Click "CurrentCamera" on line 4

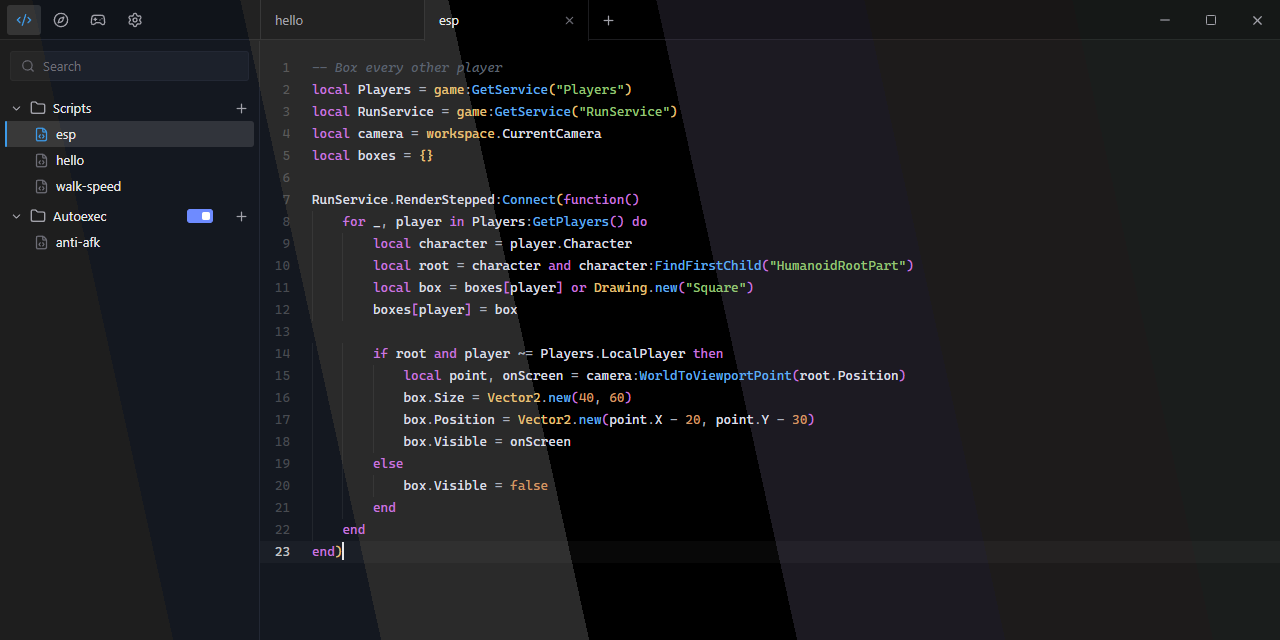click(552, 133)
